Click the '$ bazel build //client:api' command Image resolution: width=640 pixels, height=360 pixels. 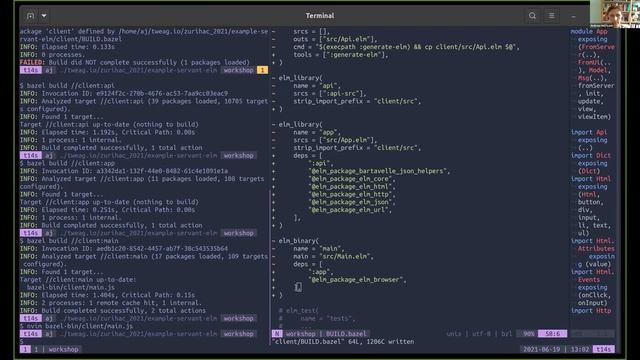[x=67, y=86]
